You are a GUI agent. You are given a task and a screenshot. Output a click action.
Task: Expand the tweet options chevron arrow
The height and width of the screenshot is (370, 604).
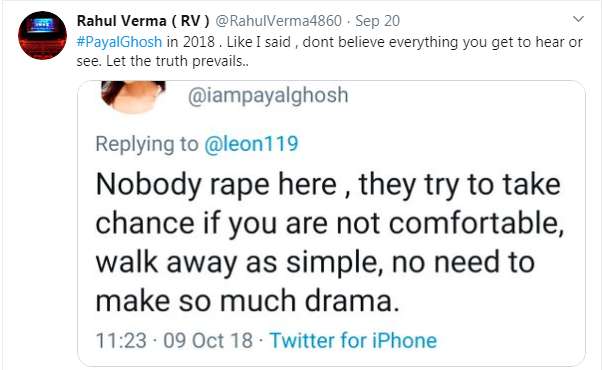point(578,19)
